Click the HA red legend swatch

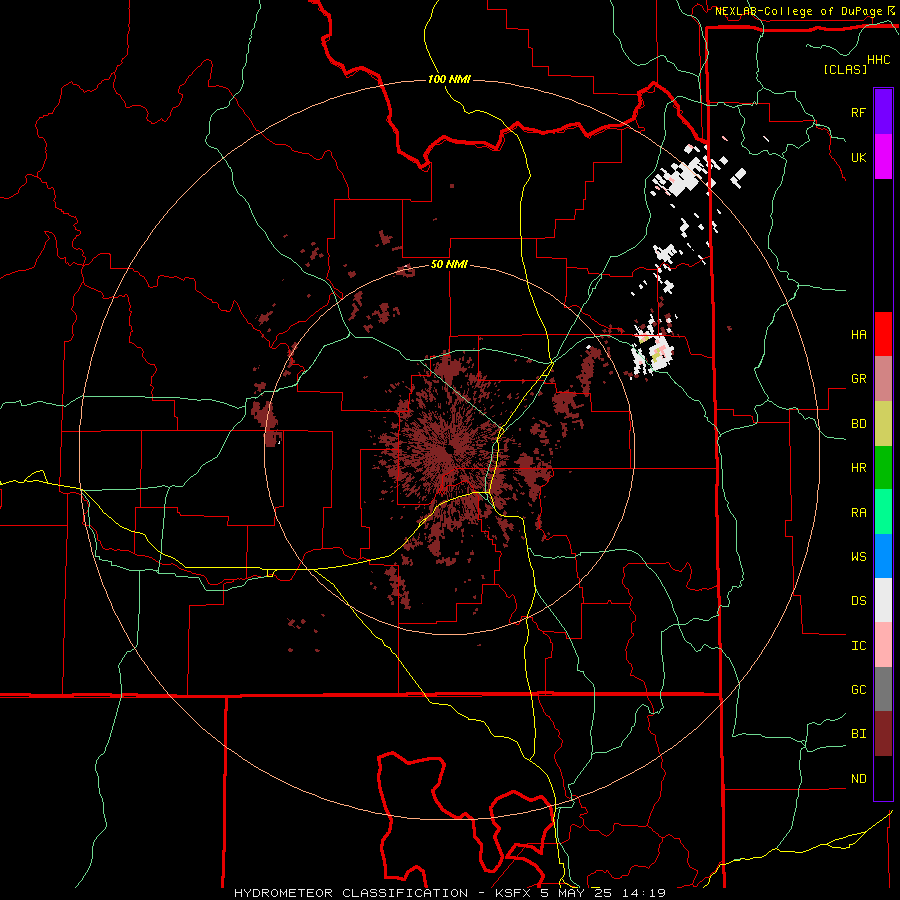tap(883, 334)
